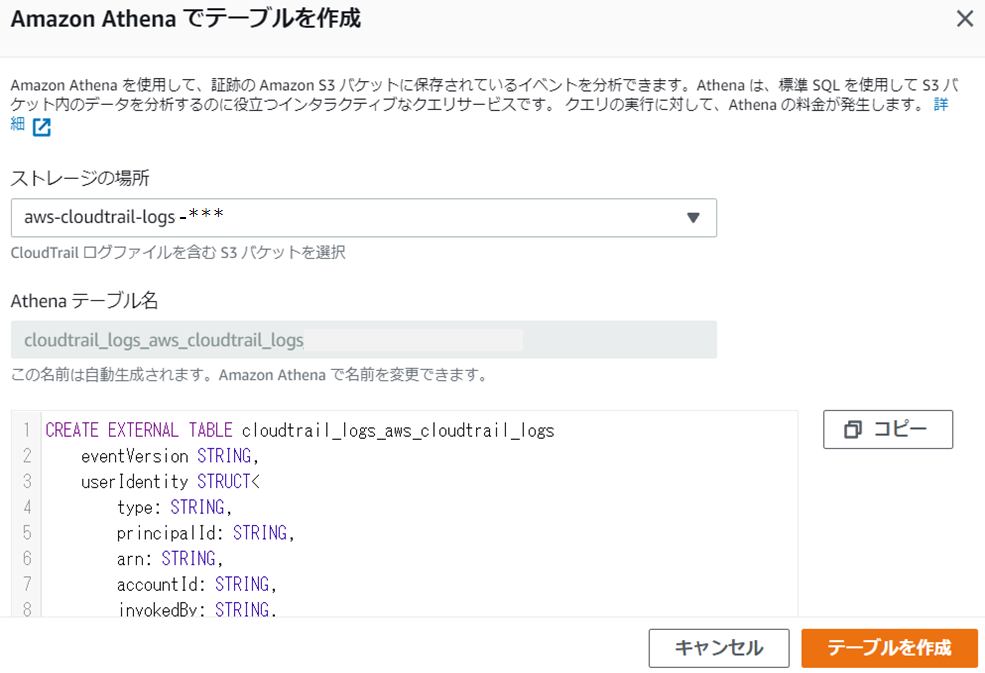The image size is (985, 673).
Task: Click the copy icon in コピー button
Action: click(853, 430)
